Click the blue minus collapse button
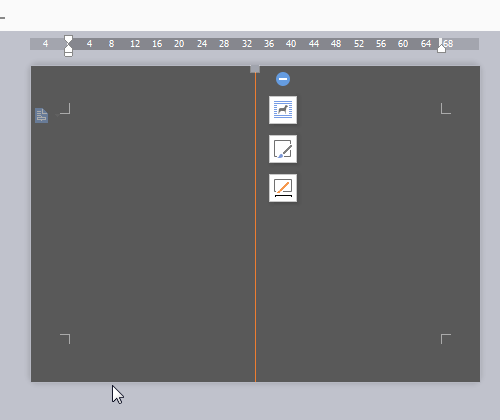The image size is (500, 420). [283, 79]
